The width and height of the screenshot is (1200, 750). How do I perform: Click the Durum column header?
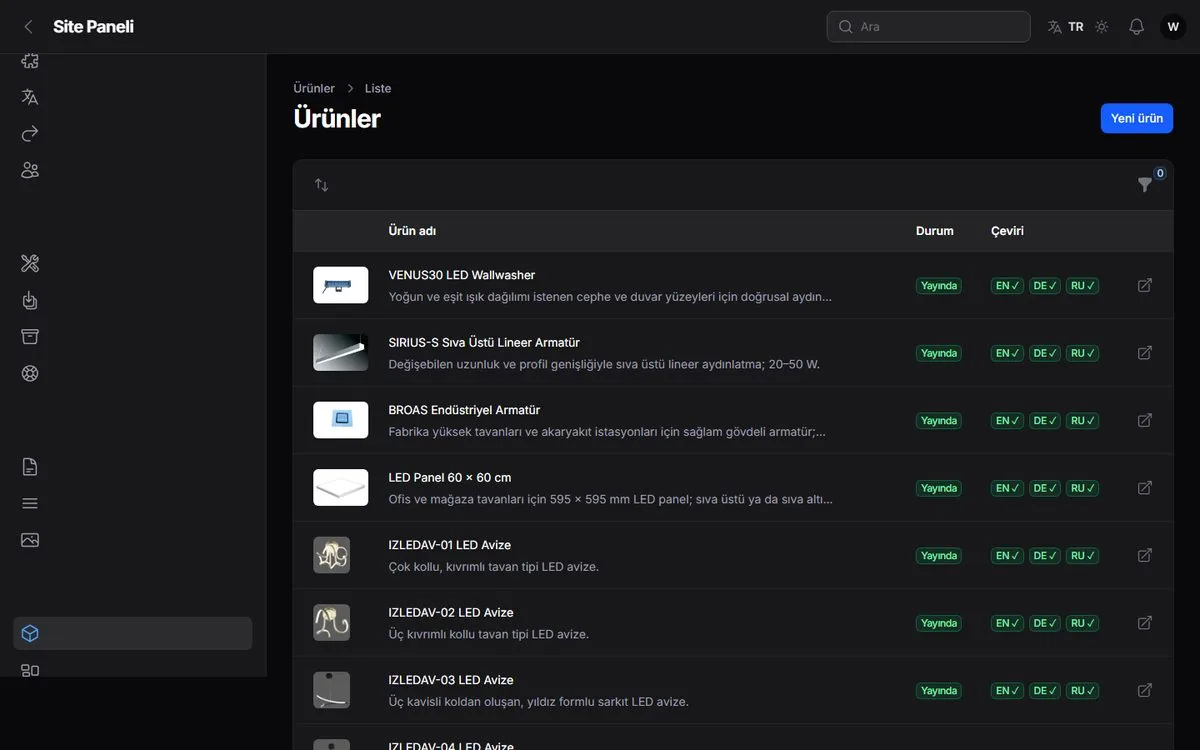pyautogui.click(x=935, y=231)
